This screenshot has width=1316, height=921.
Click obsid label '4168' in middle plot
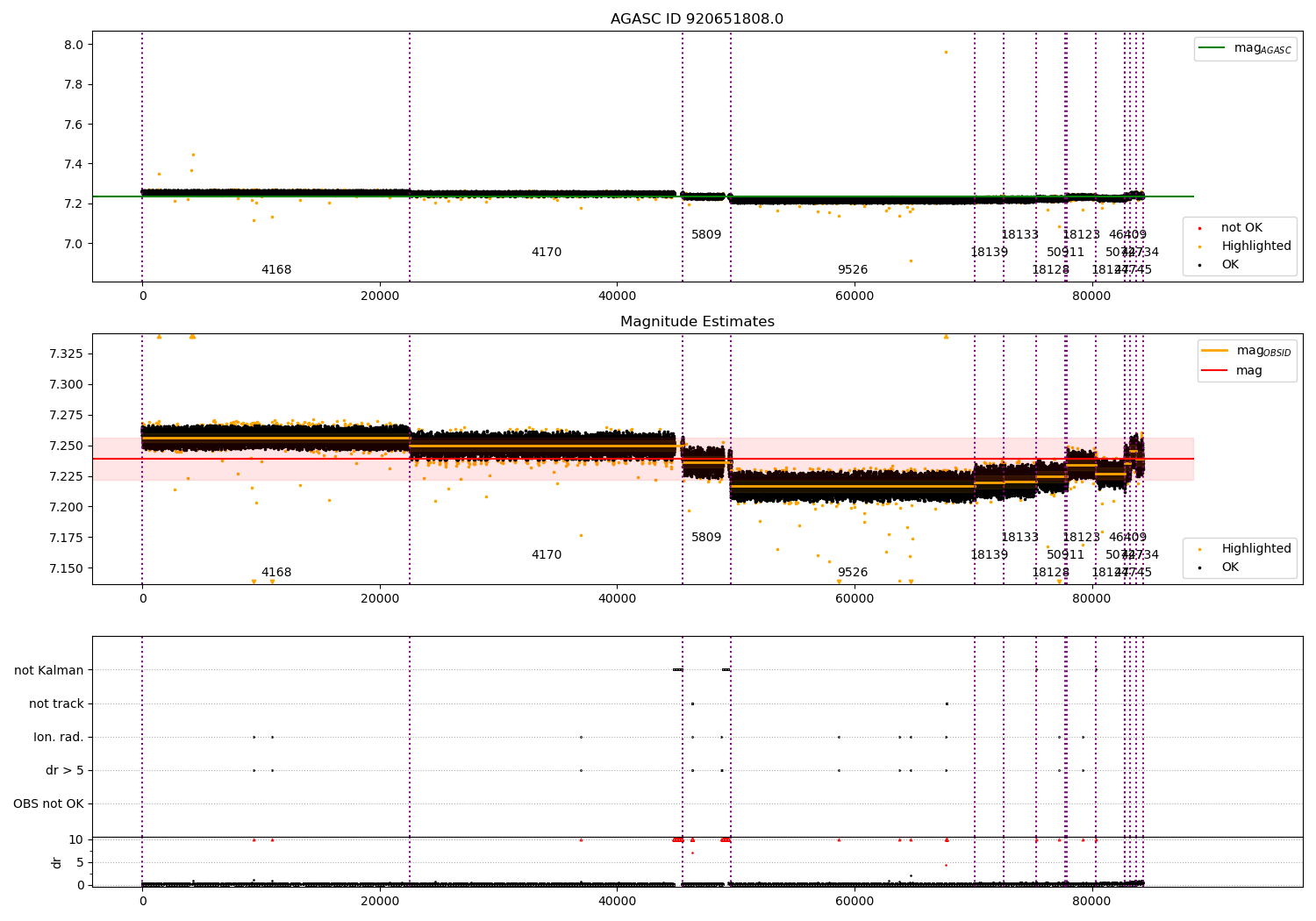tap(276, 573)
